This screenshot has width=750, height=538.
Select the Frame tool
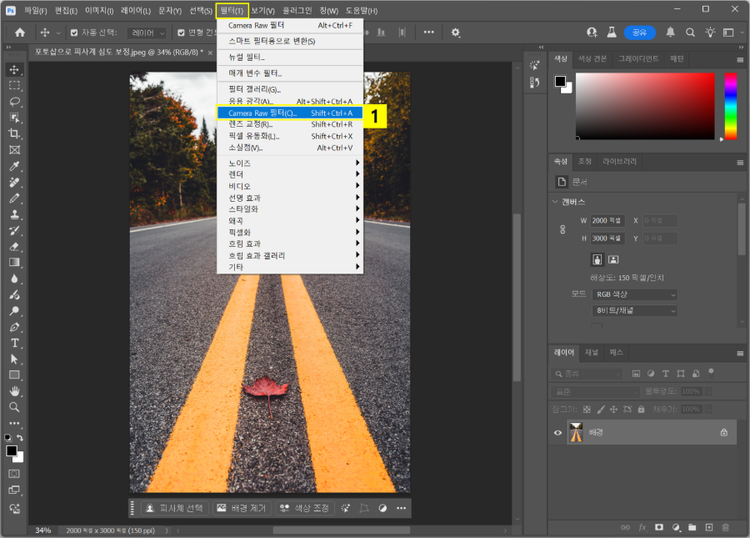pos(14,150)
